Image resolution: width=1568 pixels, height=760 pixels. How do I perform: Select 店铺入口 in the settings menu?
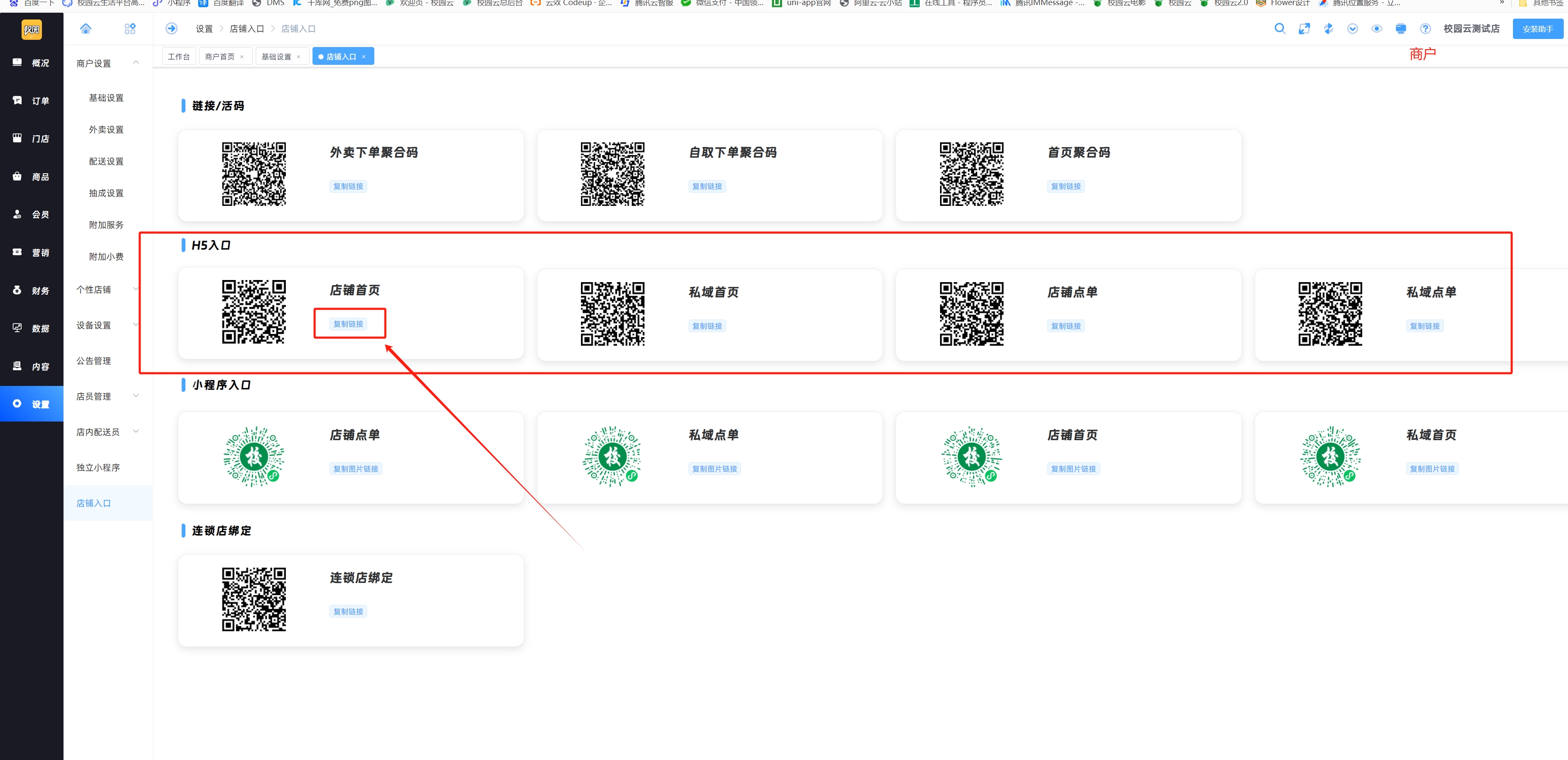coord(108,503)
